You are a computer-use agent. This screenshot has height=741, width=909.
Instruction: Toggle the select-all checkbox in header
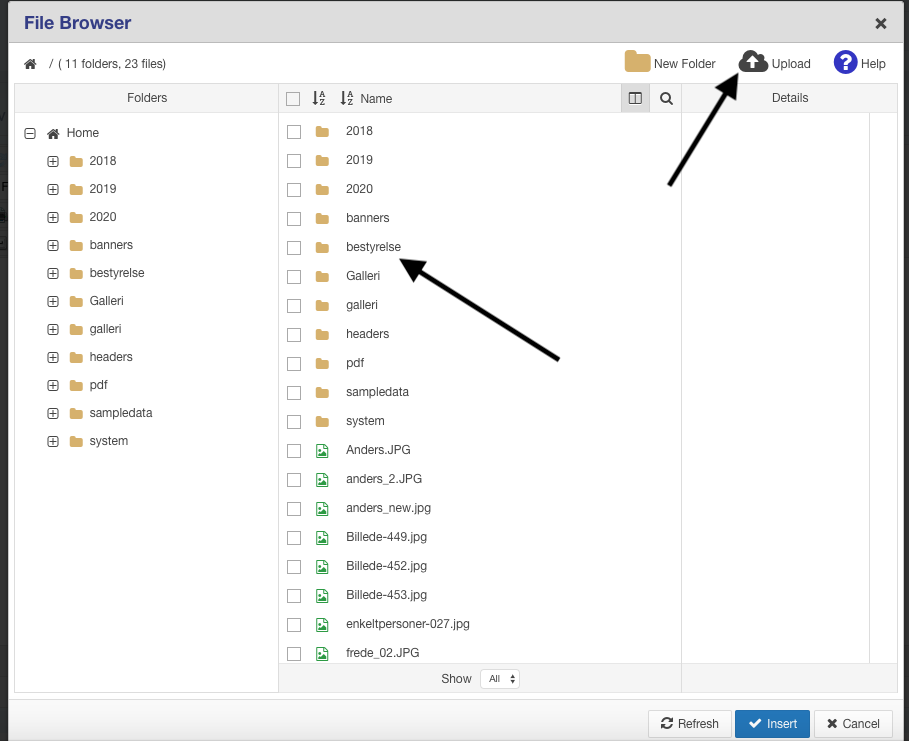click(293, 98)
